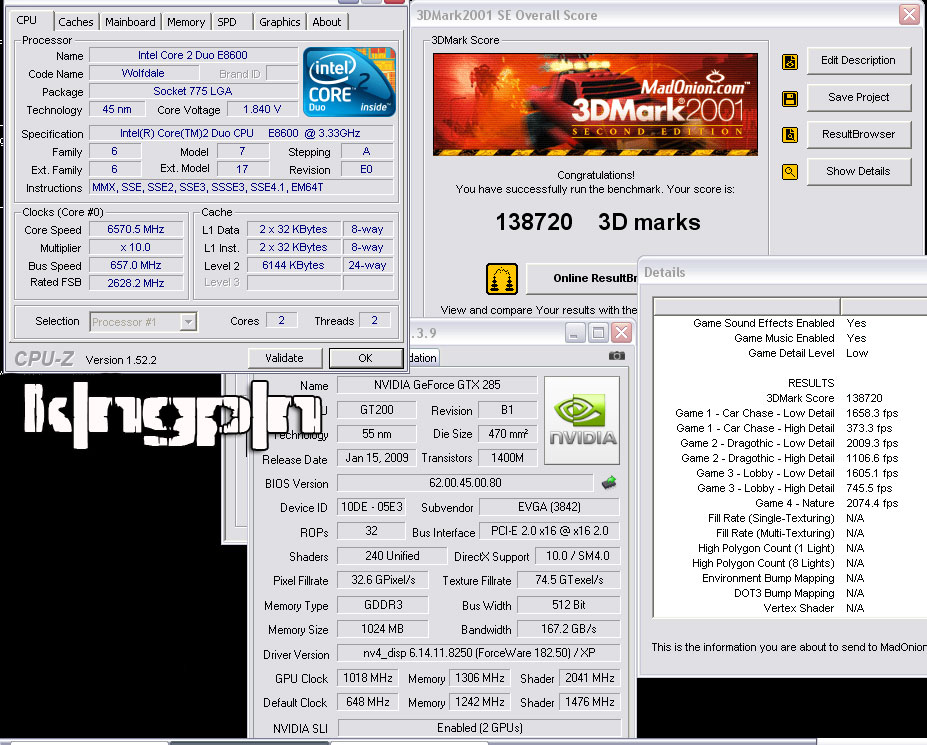The height and width of the screenshot is (745, 927).
Task: Open the Graphics tab in CPU-Z
Action: pos(280,22)
